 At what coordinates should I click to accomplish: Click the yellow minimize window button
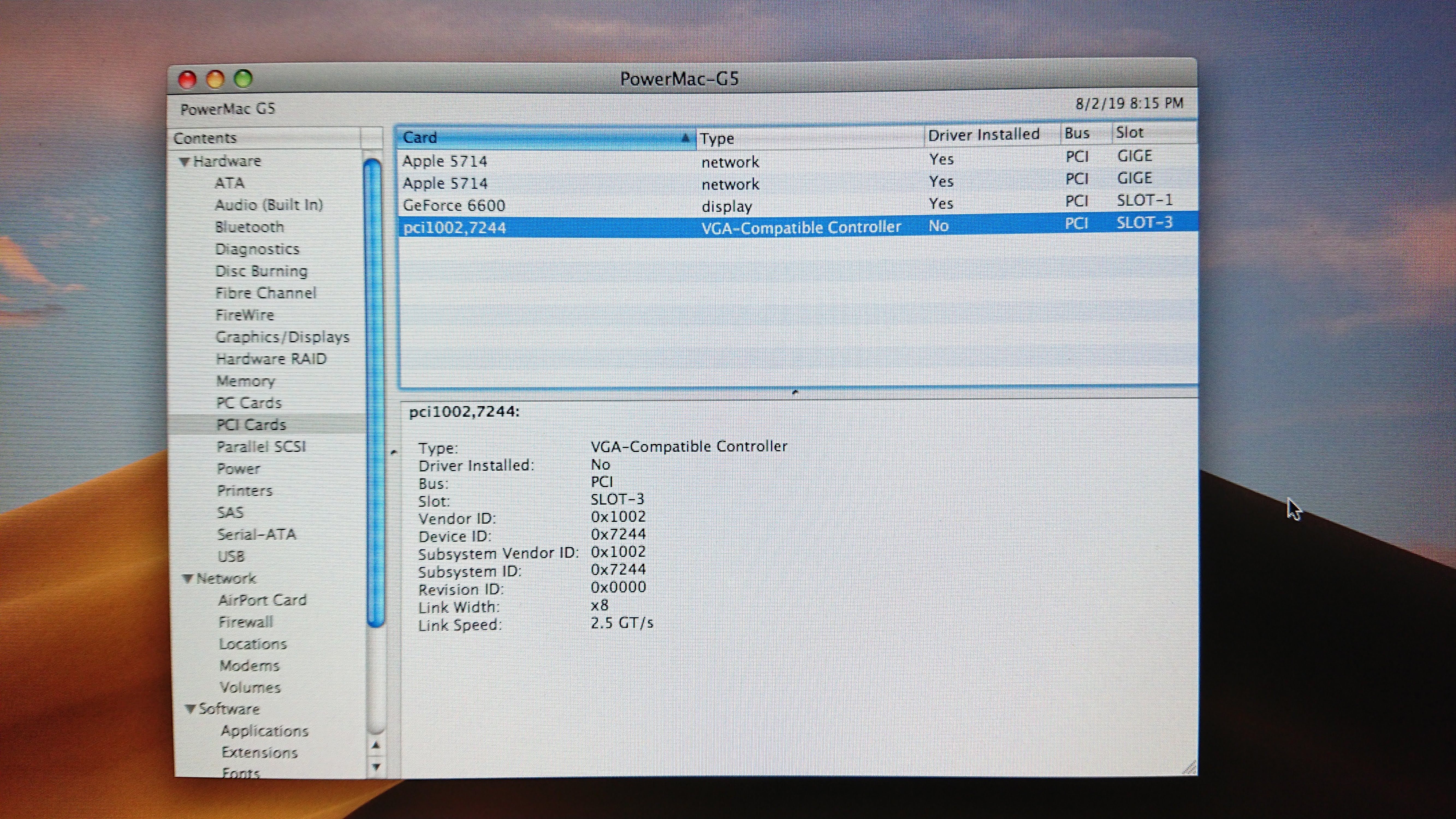(215, 79)
